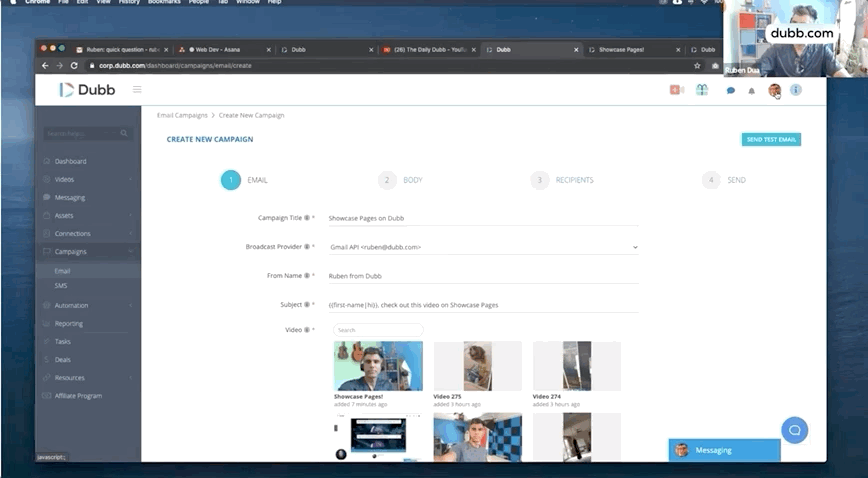The width and height of the screenshot is (868, 478).
Task: Go to step 3 Recipients
Action: 562,180
